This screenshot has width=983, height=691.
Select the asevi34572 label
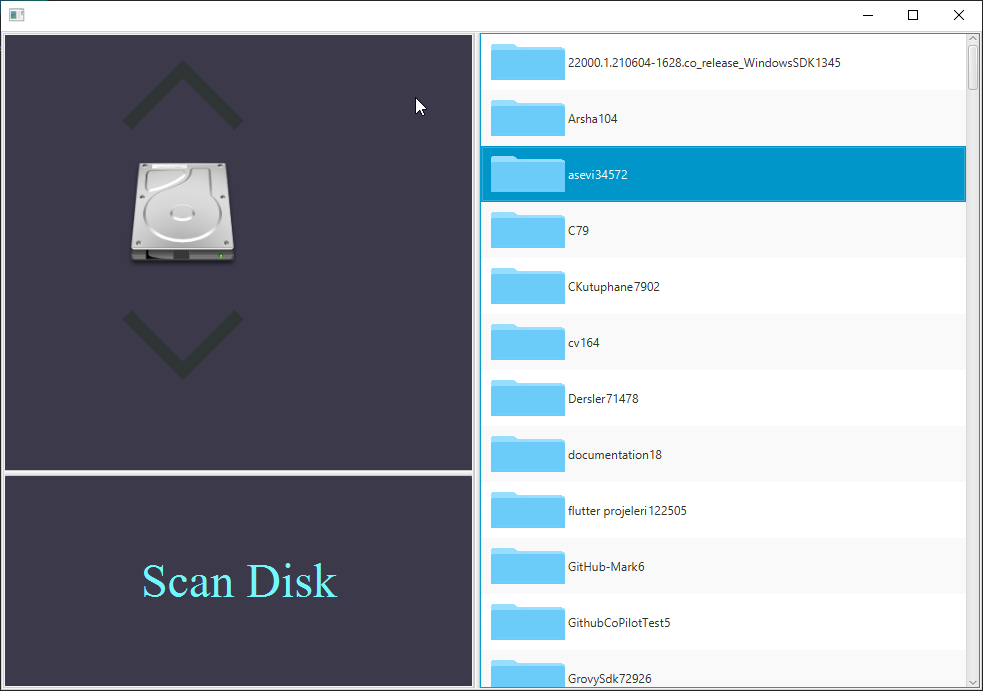coord(597,175)
